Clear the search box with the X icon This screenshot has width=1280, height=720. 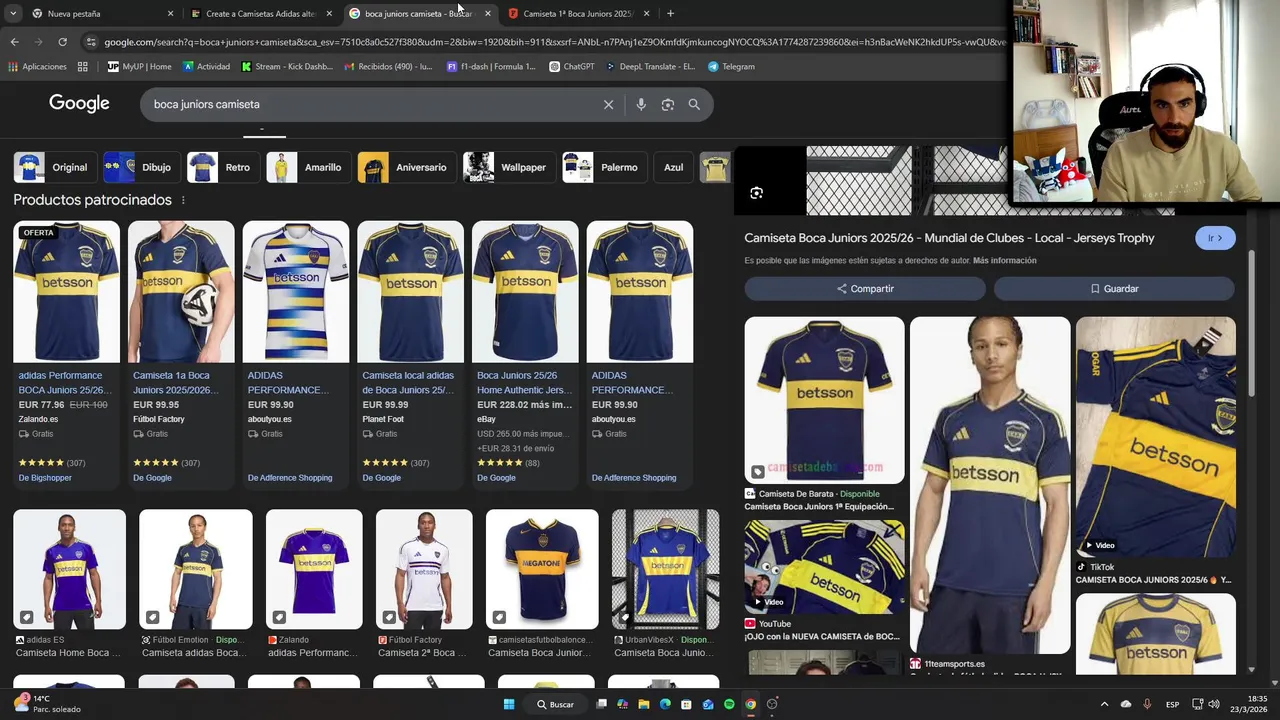608,104
